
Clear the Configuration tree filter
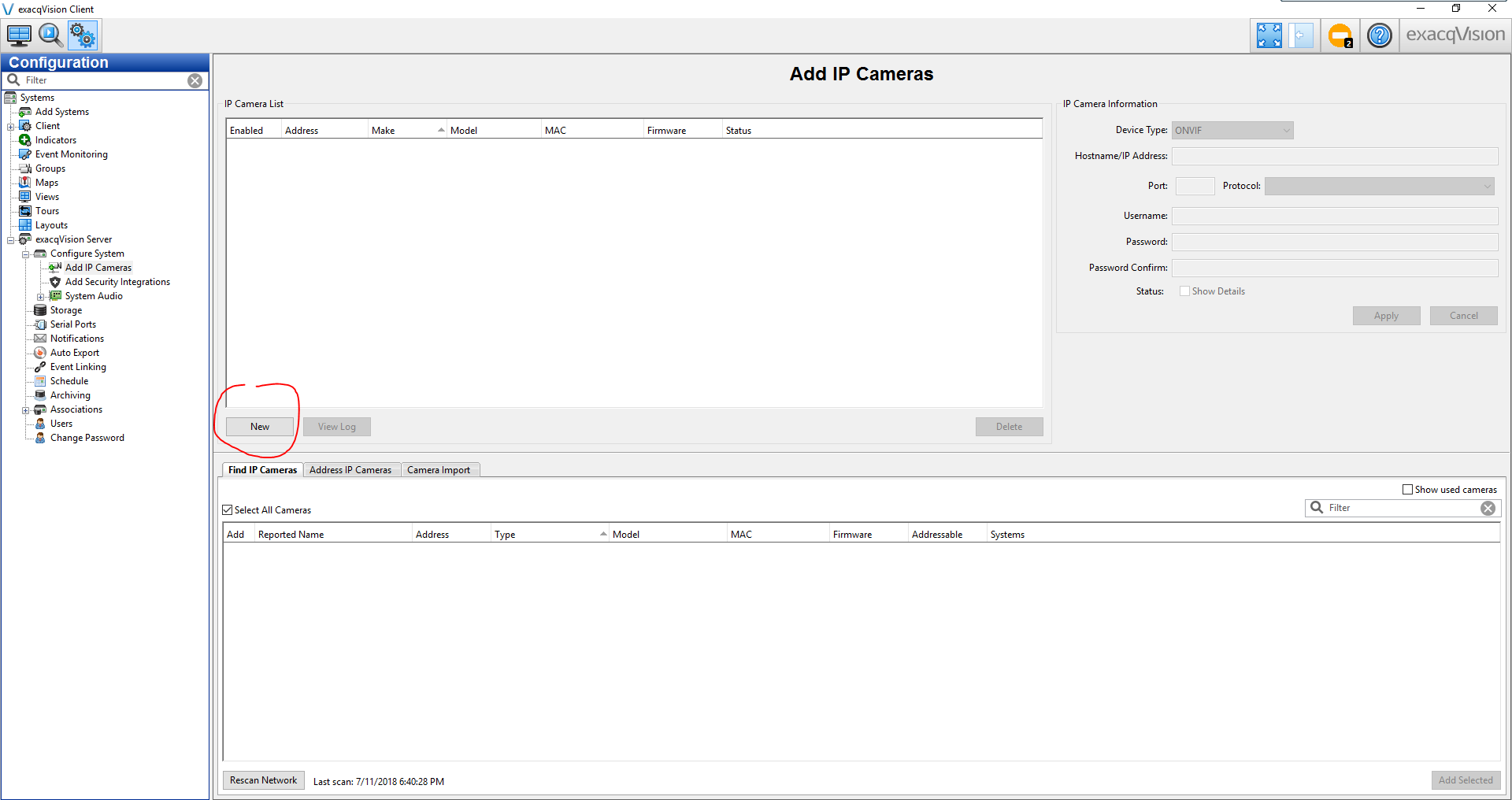coord(195,80)
